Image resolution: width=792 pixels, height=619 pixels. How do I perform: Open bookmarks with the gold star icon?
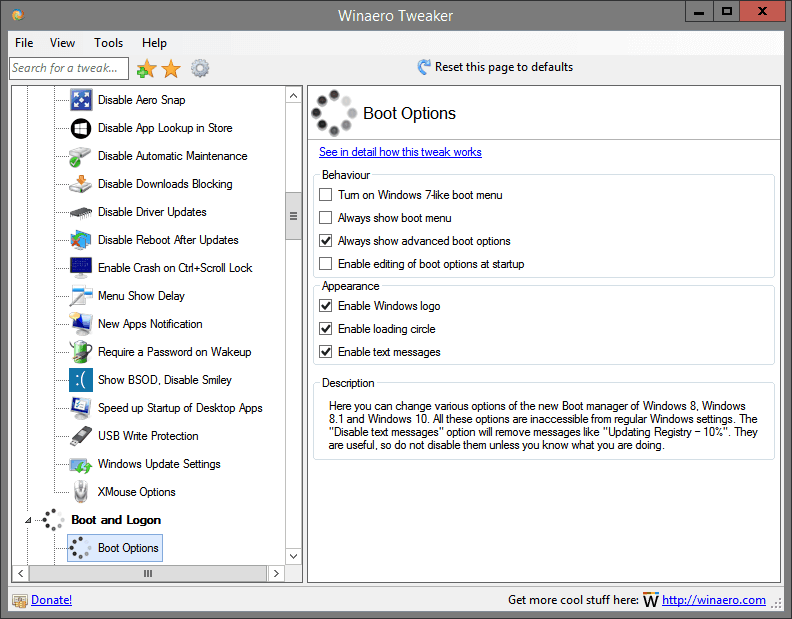171,68
